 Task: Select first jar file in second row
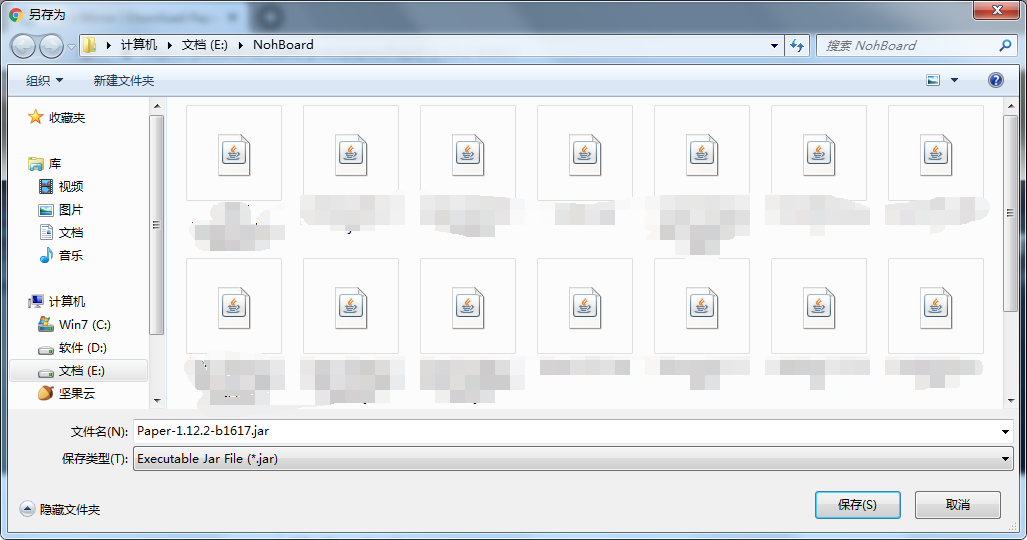(x=234, y=307)
